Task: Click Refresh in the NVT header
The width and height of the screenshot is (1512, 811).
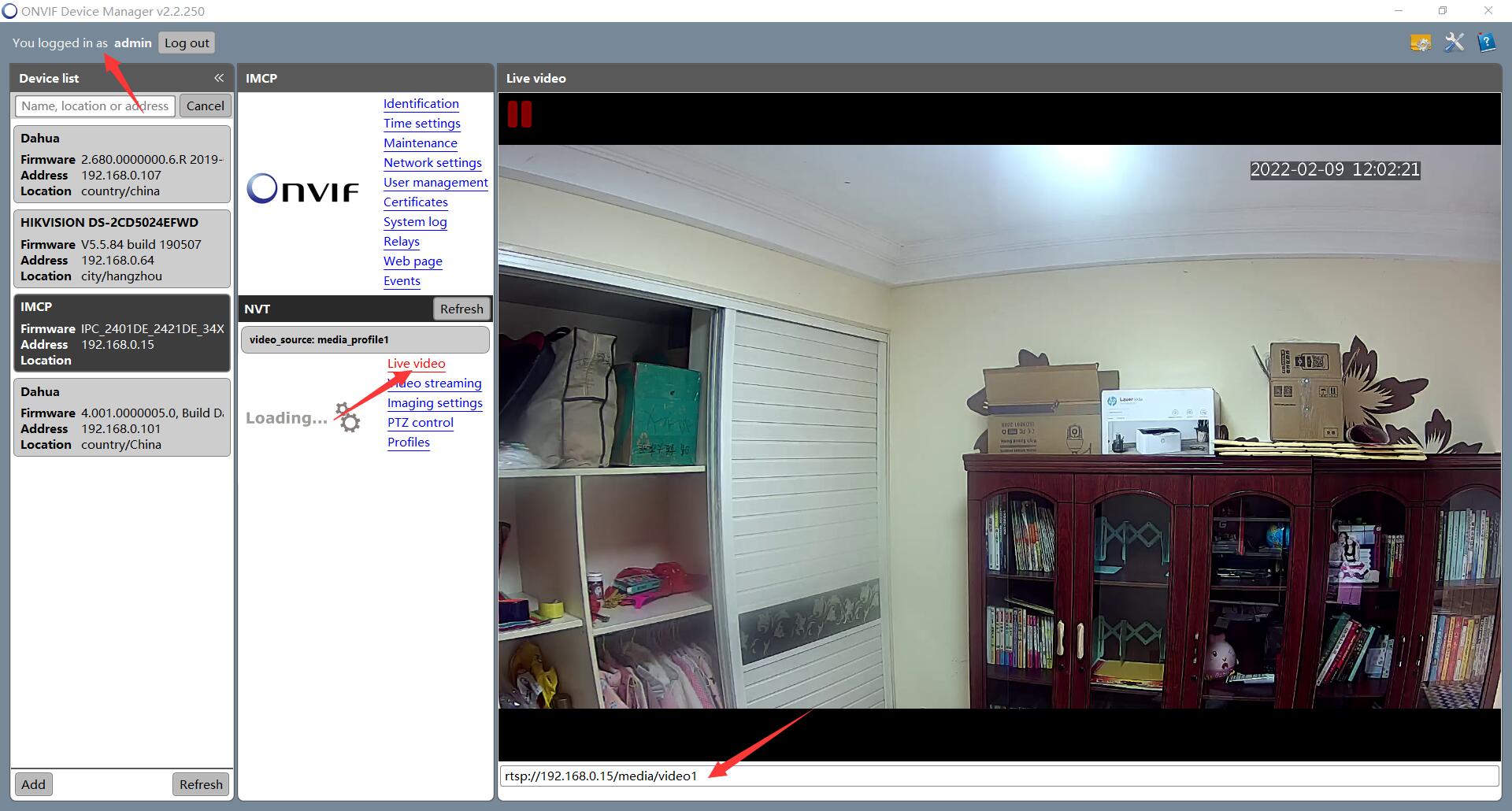Action: 461,309
